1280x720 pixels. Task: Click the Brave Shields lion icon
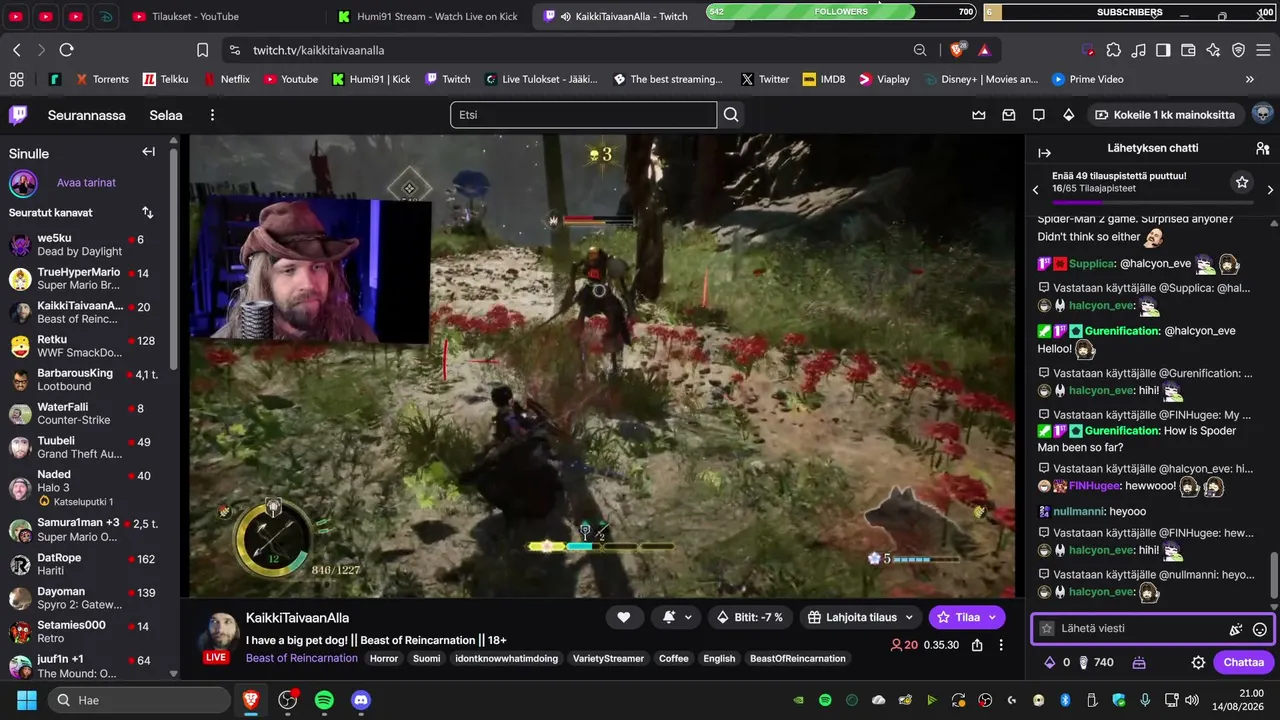click(x=958, y=50)
